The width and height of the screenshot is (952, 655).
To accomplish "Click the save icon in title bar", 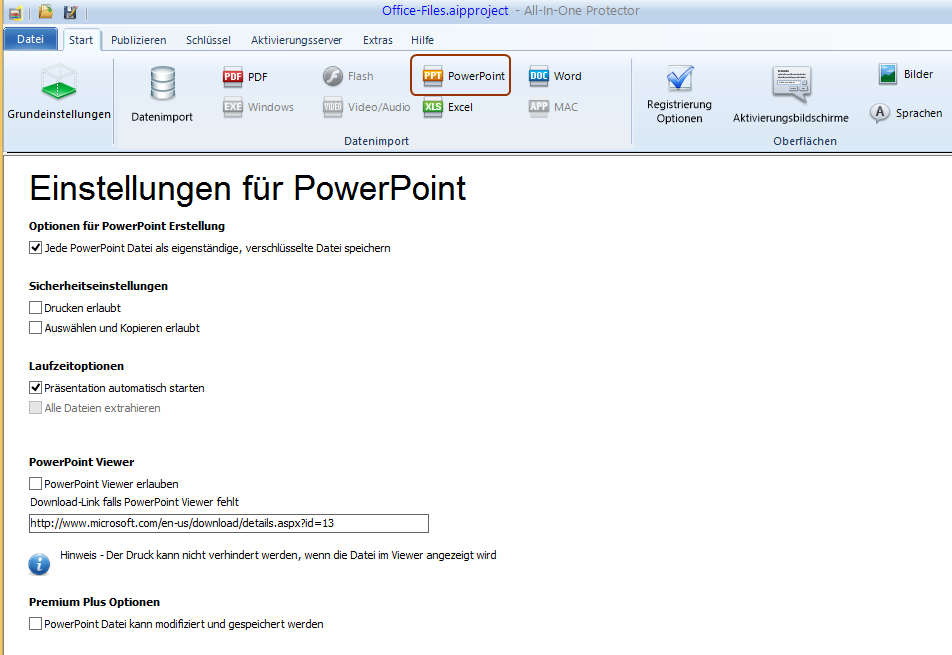I will click(70, 12).
